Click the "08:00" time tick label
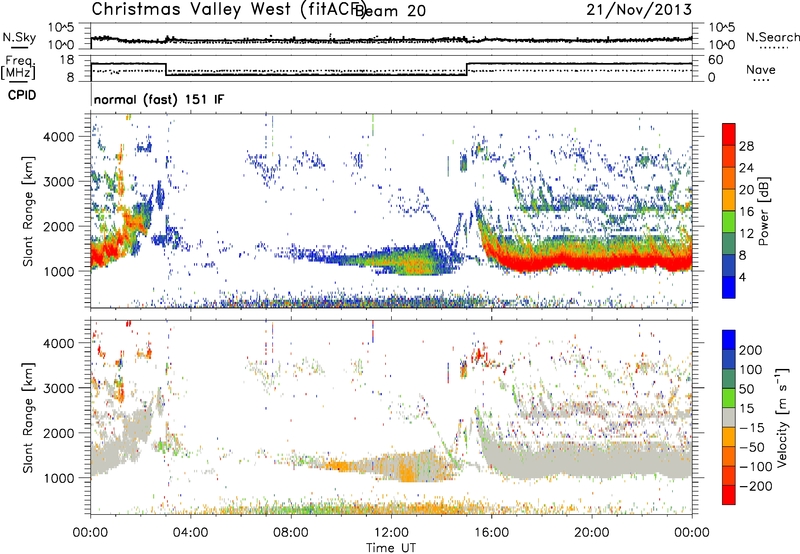800x554 pixels. point(291,533)
